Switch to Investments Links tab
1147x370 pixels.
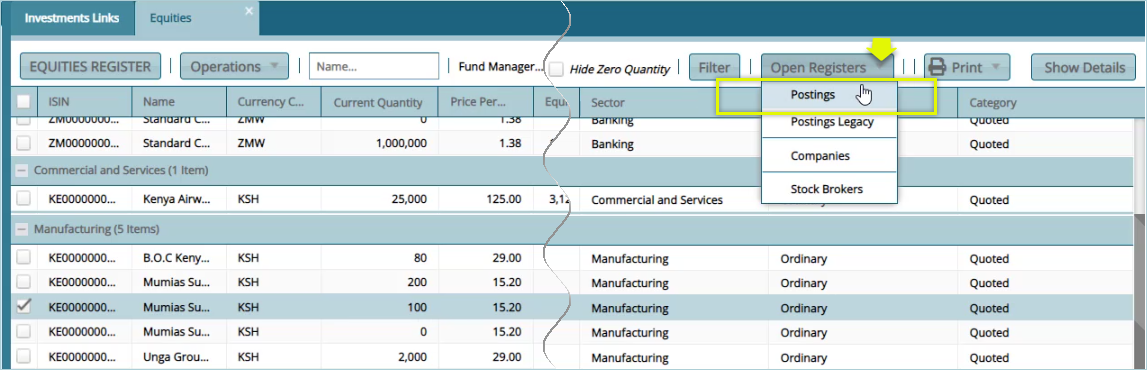[72, 18]
